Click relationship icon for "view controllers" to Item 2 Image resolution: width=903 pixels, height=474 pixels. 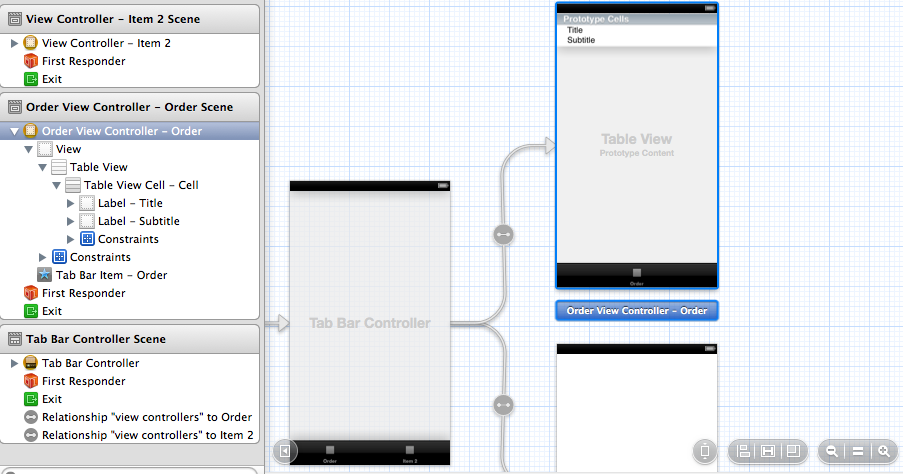coord(31,435)
